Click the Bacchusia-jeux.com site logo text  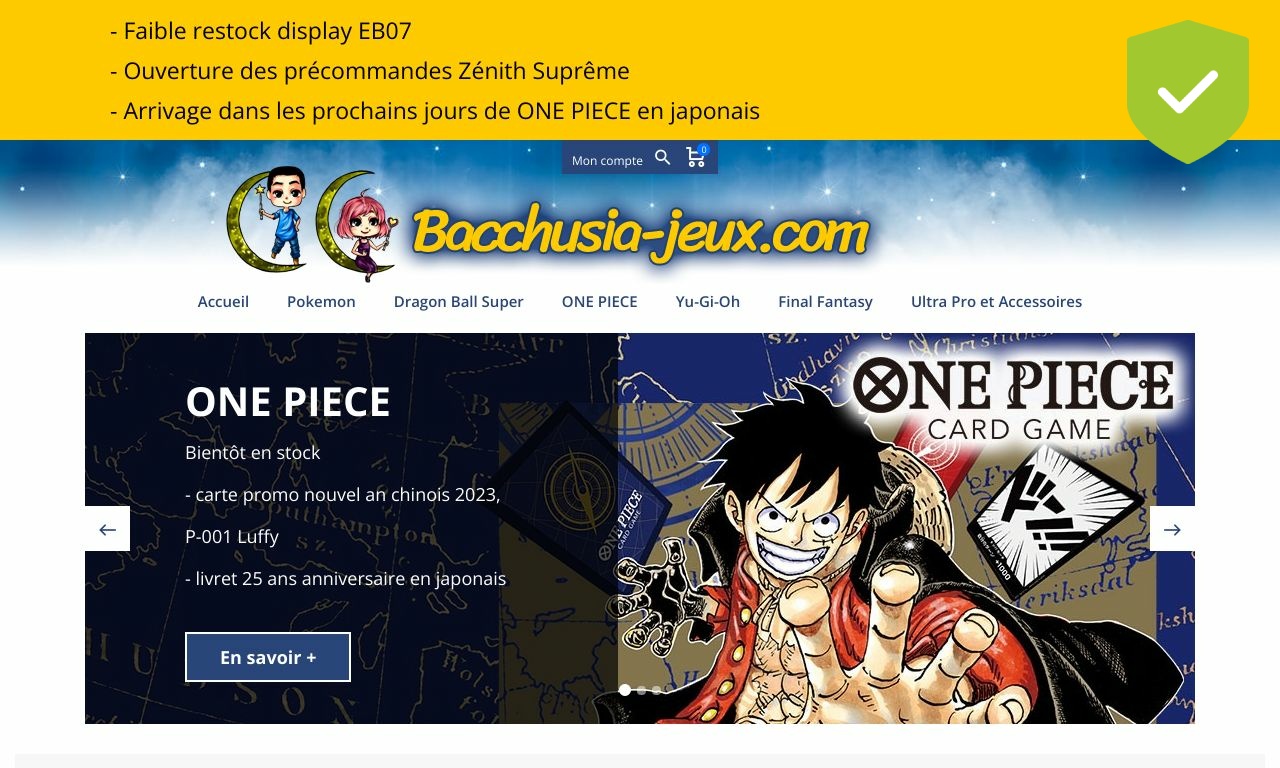point(640,234)
